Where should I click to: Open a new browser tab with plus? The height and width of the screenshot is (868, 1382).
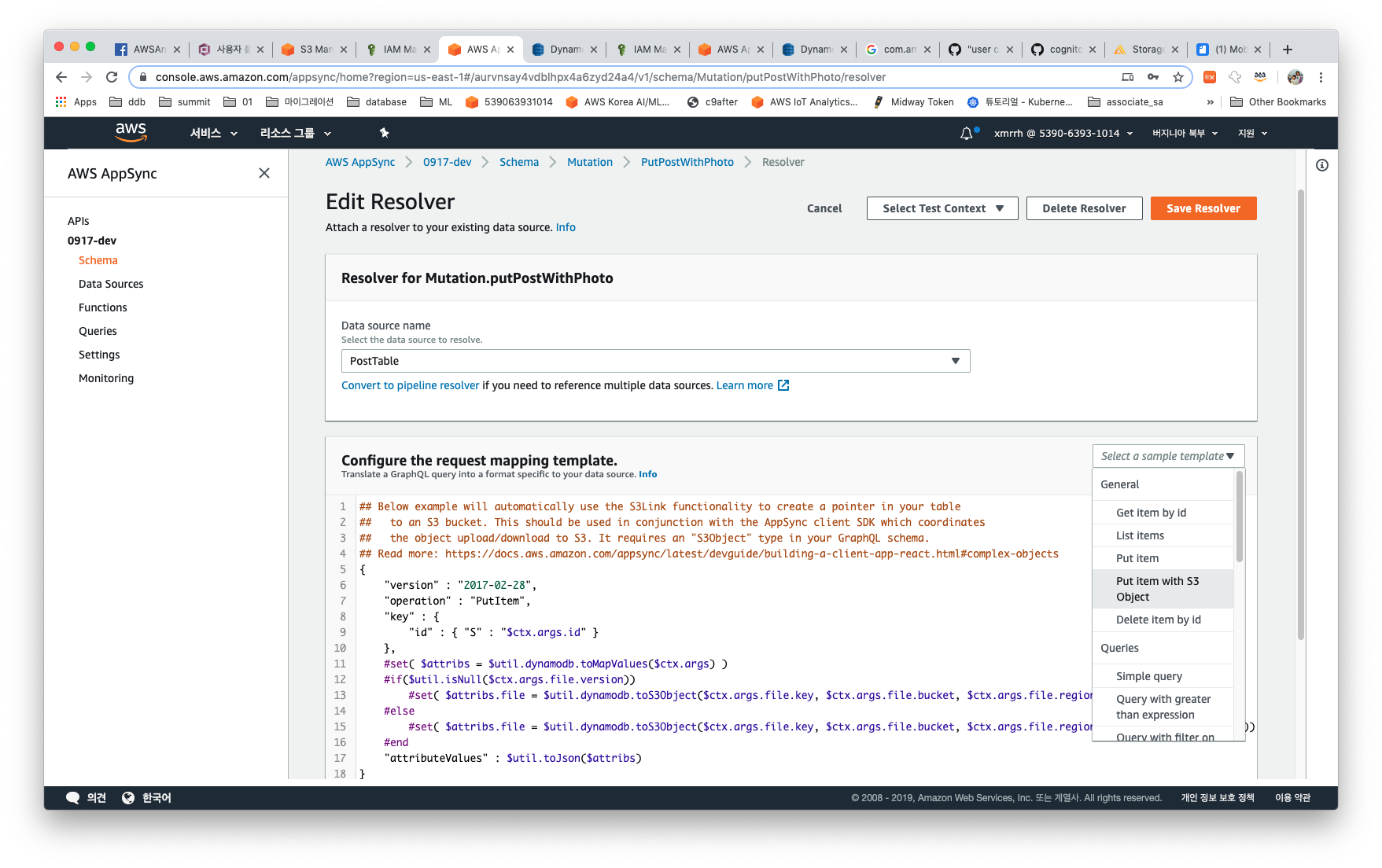[x=1288, y=50]
